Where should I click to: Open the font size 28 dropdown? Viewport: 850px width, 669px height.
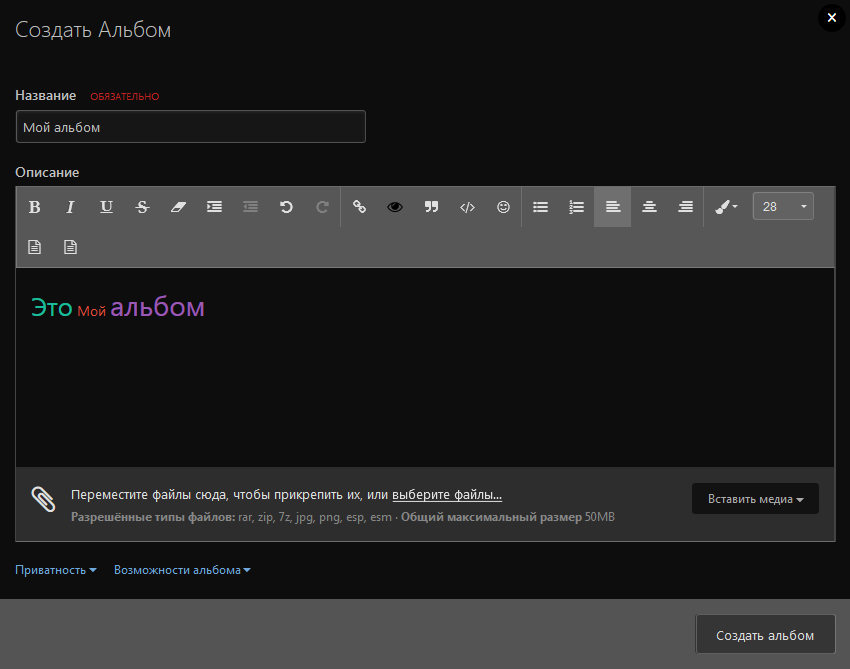(x=783, y=207)
